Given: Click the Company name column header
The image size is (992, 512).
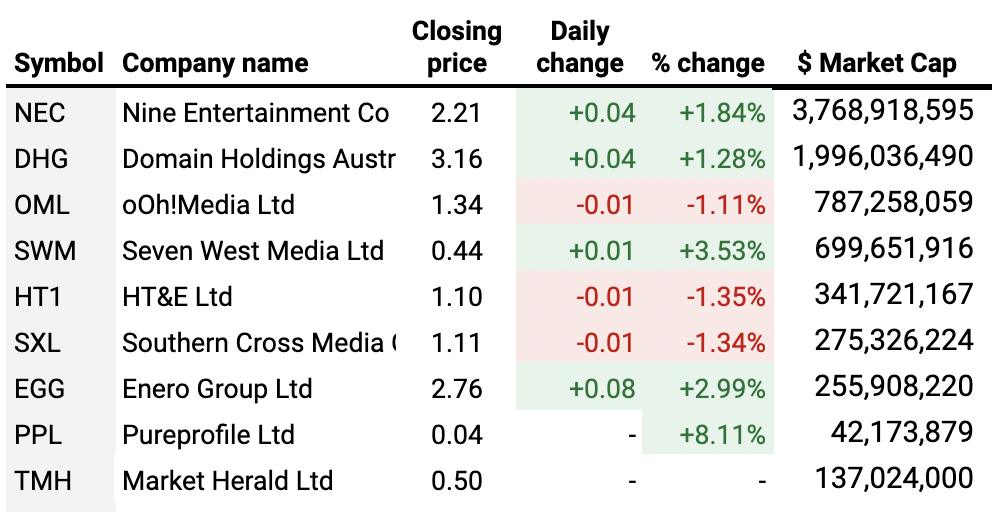Looking at the screenshot, I should click(215, 63).
